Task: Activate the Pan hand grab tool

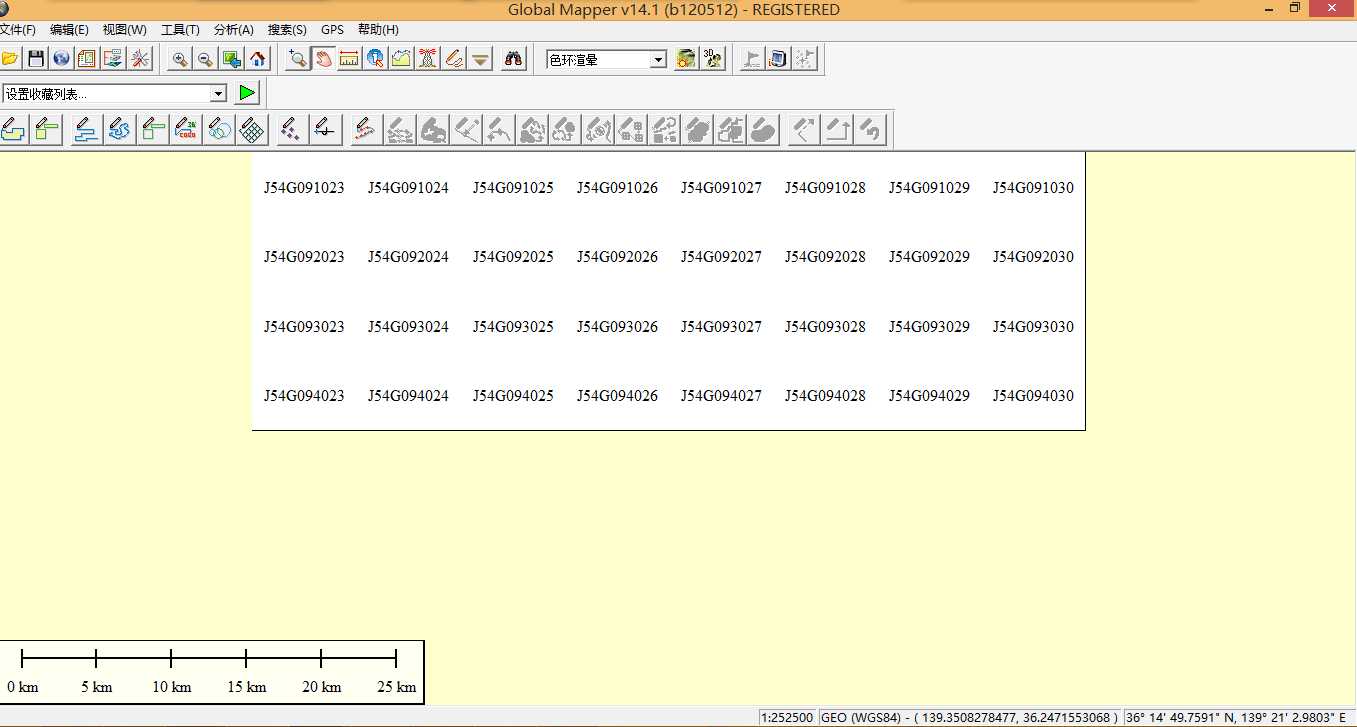Action: tap(323, 59)
